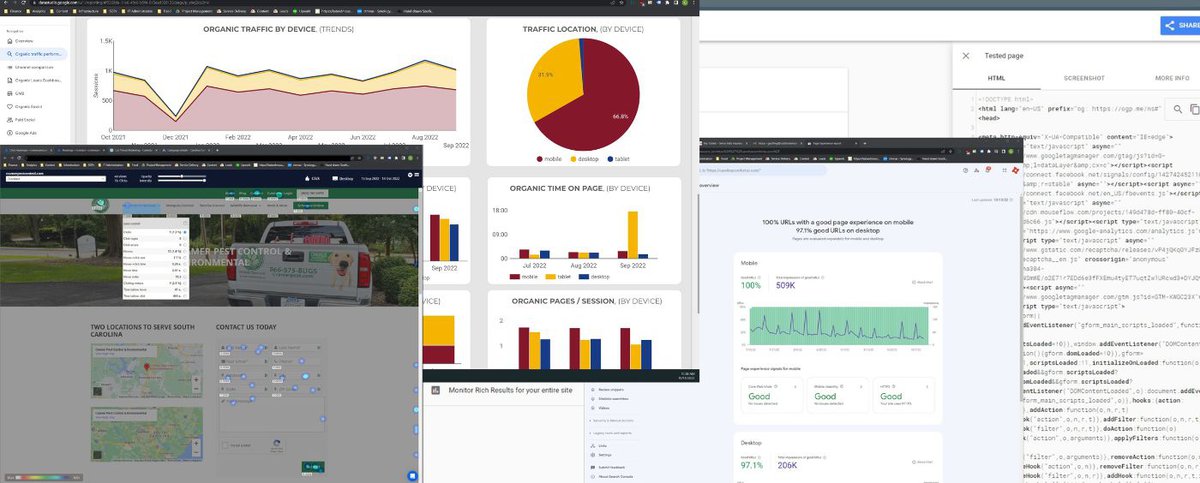Viewport: 1200px width, 483px height.
Task: Toggle mobile legend in Organic Time on Page
Action: pos(525,276)
